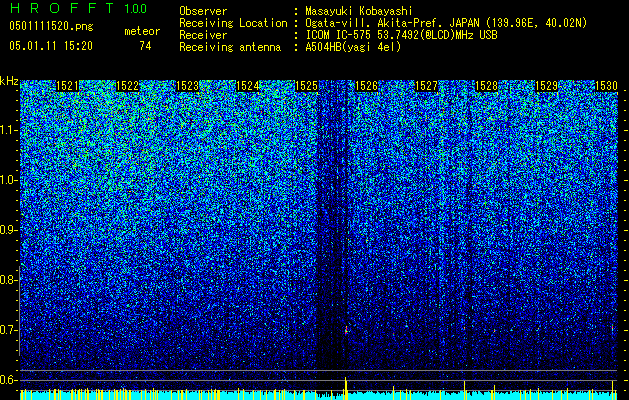Select the 1528 time marker
The height and width of the screenshot is (400, 629).
pyautogui.click(x=486, y=86)
